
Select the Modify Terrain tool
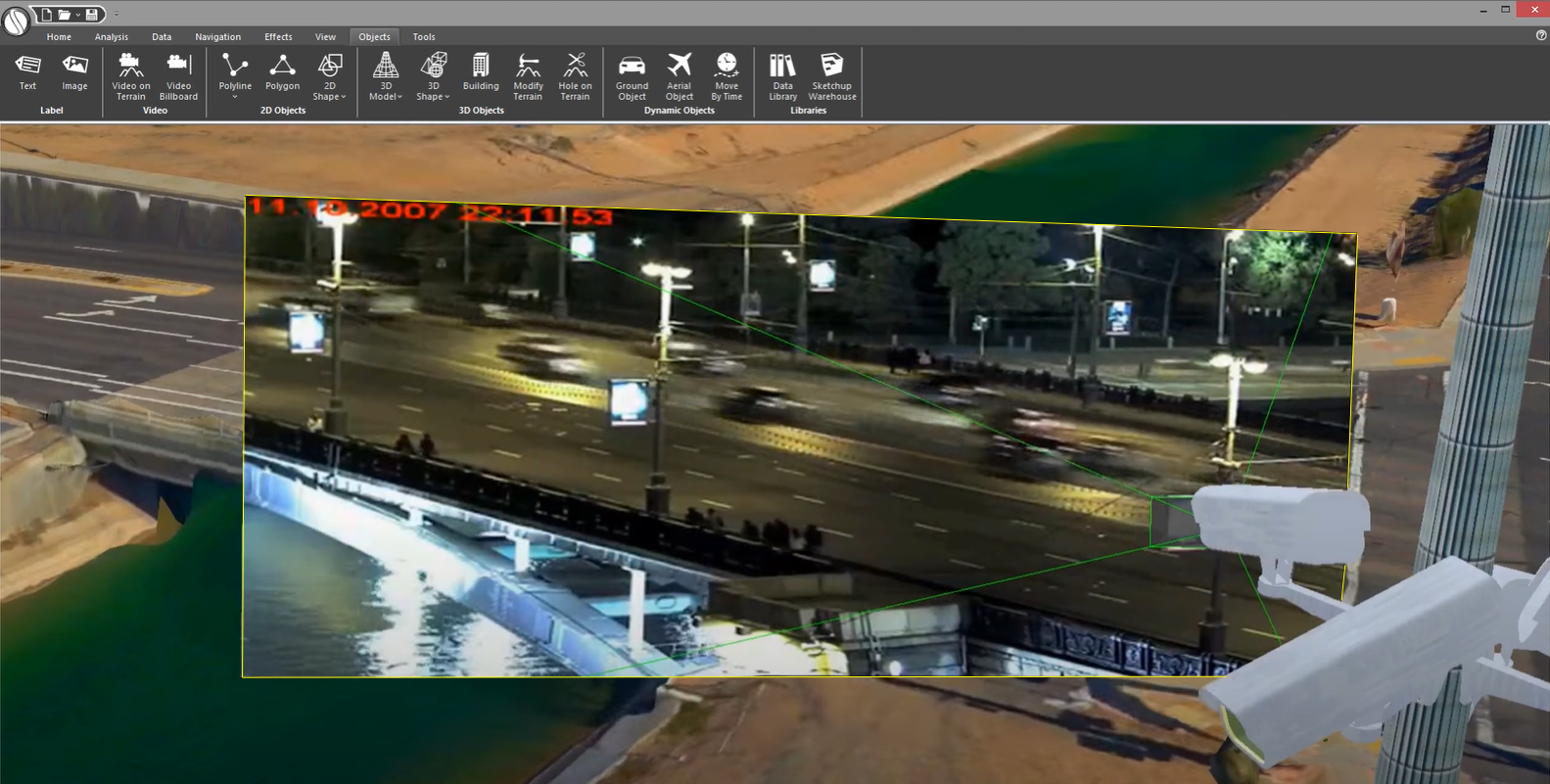coord(528,76)
